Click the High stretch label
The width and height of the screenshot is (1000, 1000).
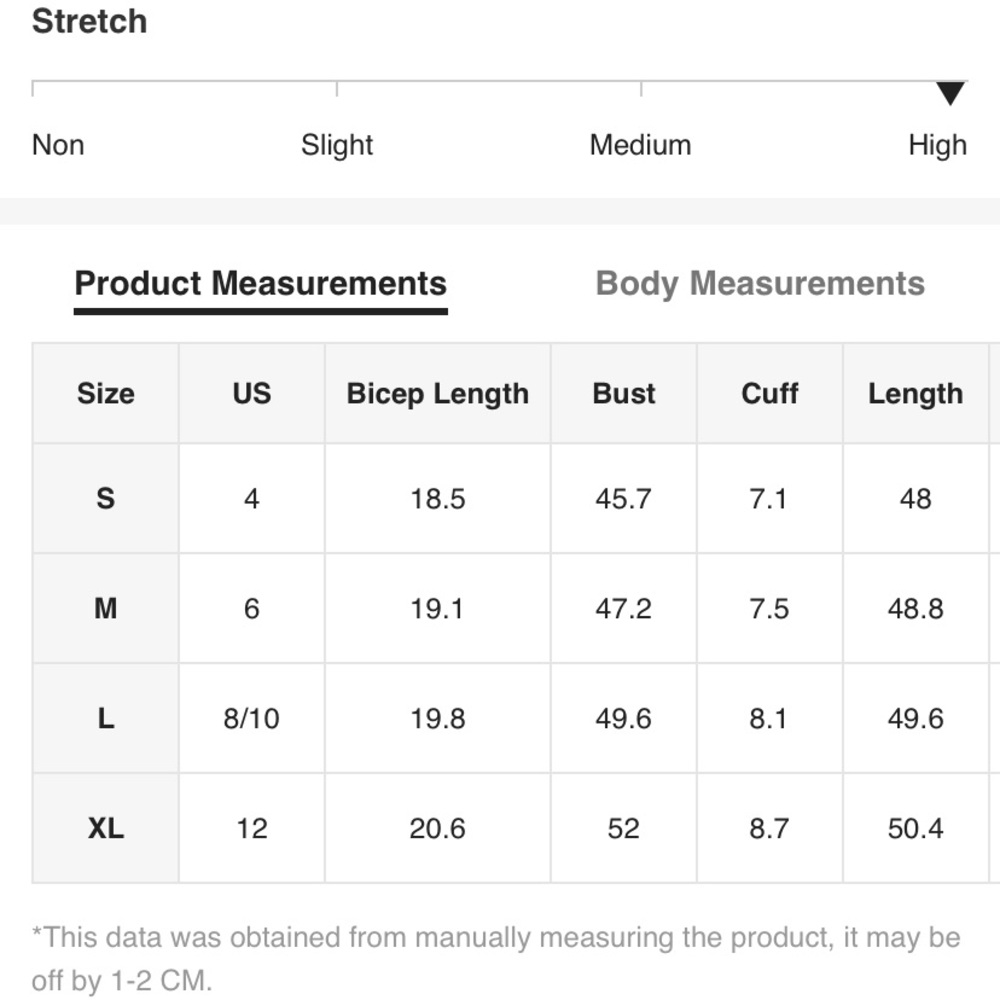tap(937, 145)
